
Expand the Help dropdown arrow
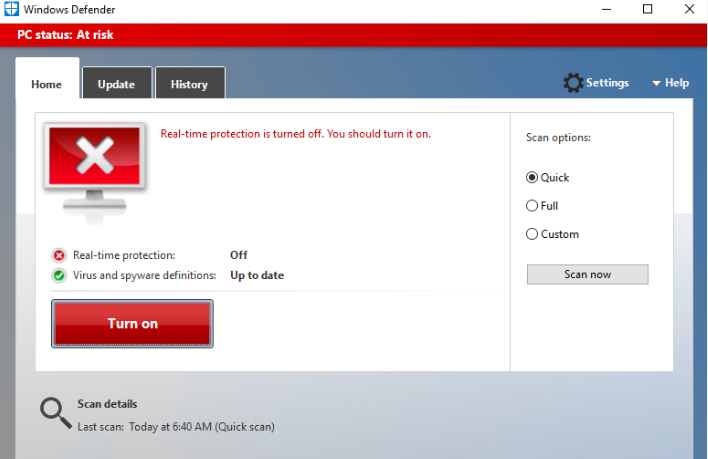tap(657, 83)
